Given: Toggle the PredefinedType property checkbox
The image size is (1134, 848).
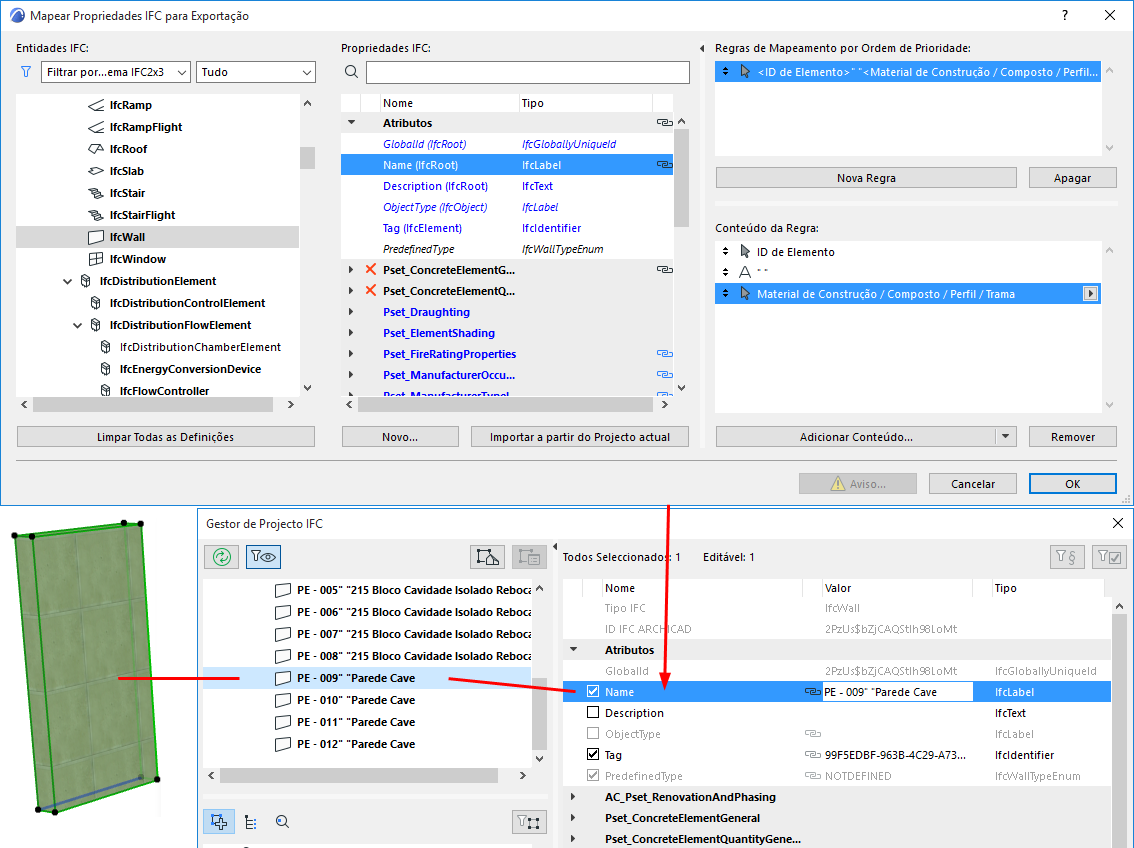Looking at the screenshot, I should click(593, 775).
